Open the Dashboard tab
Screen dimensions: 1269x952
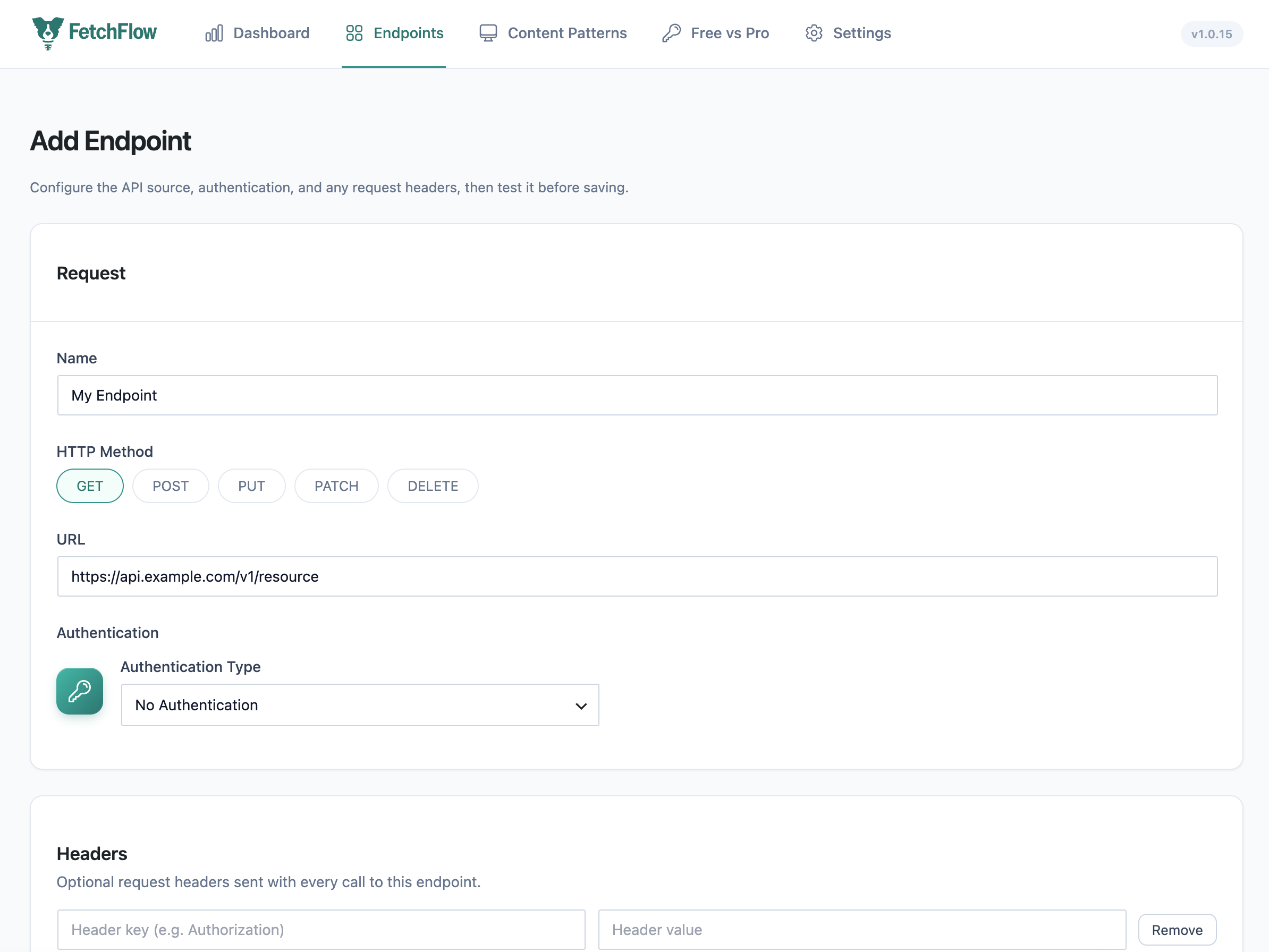click(x=257, y=33)
